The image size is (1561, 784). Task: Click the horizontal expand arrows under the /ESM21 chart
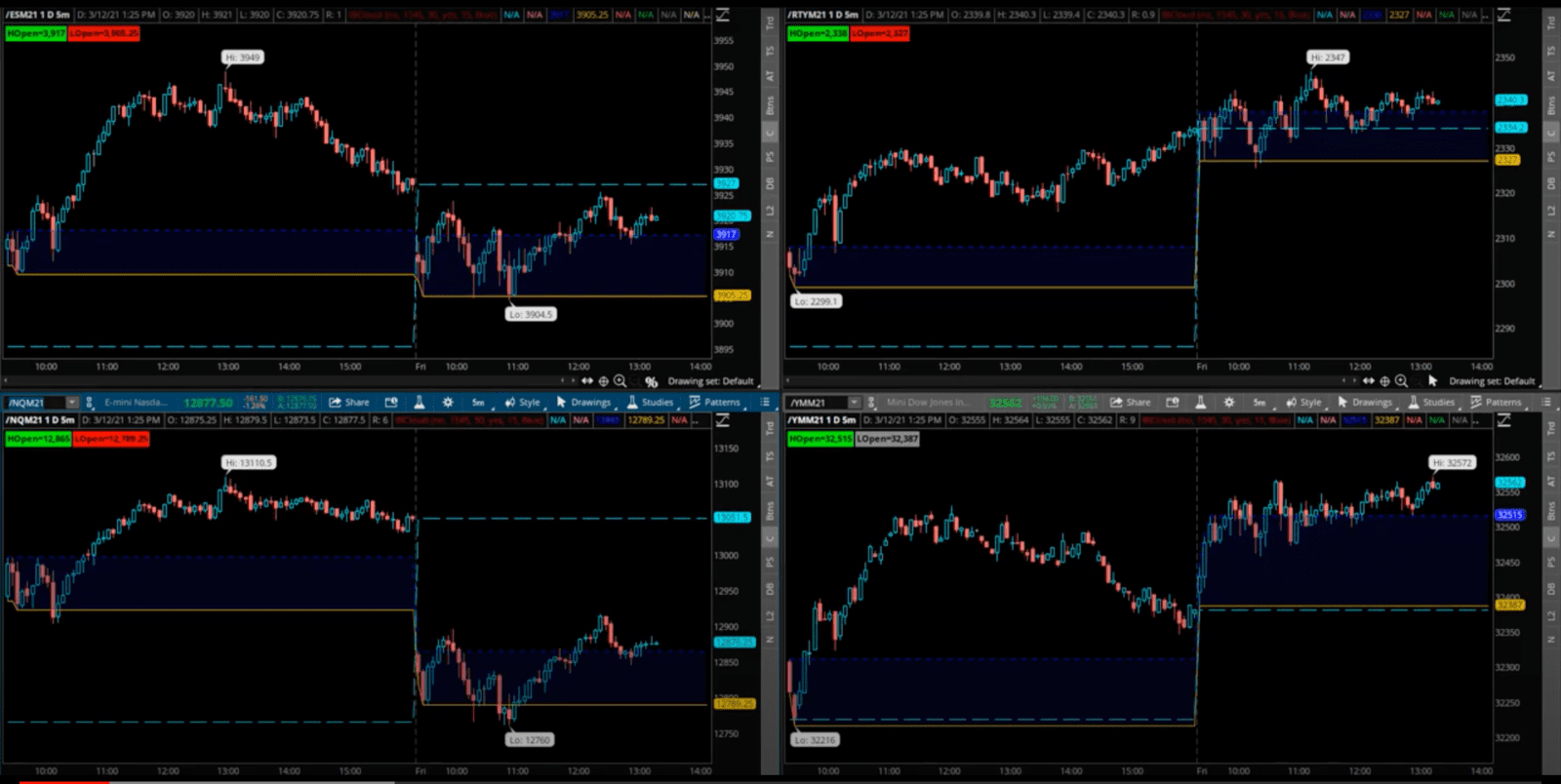point(587,381)
